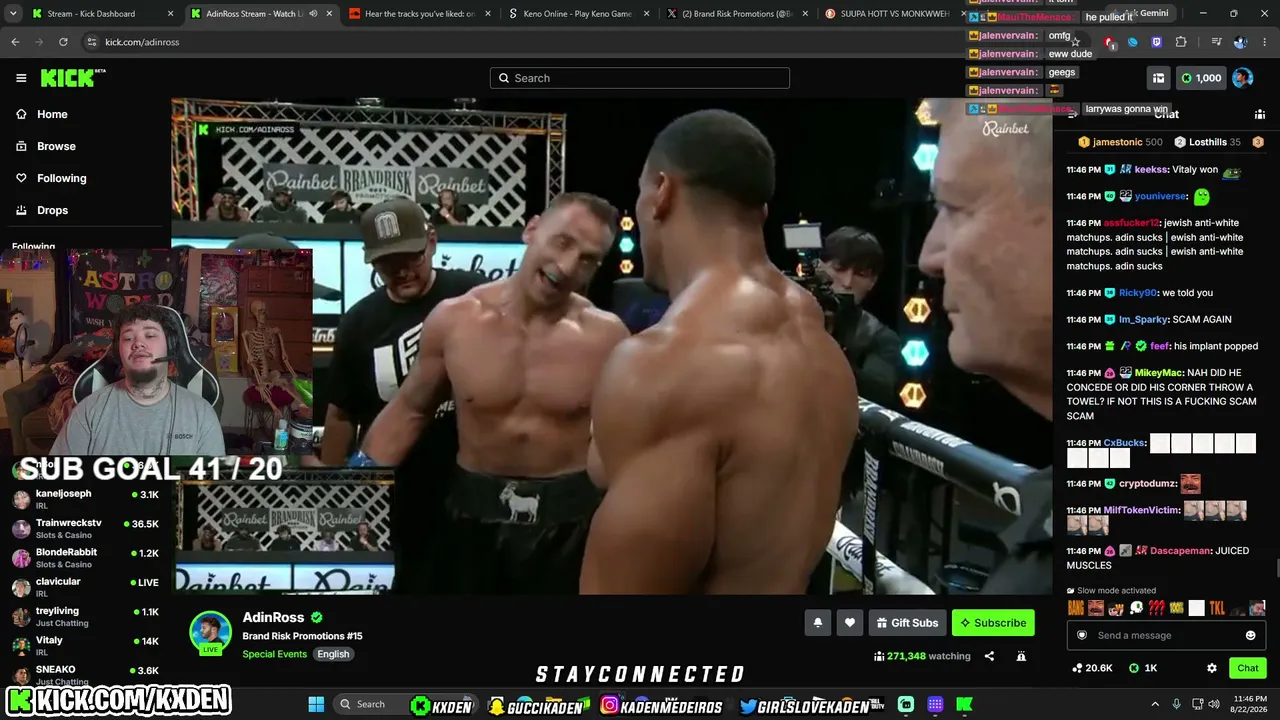Select the BANG quick emote
The image size is (1280, 720).
(x=1076, y=608)
